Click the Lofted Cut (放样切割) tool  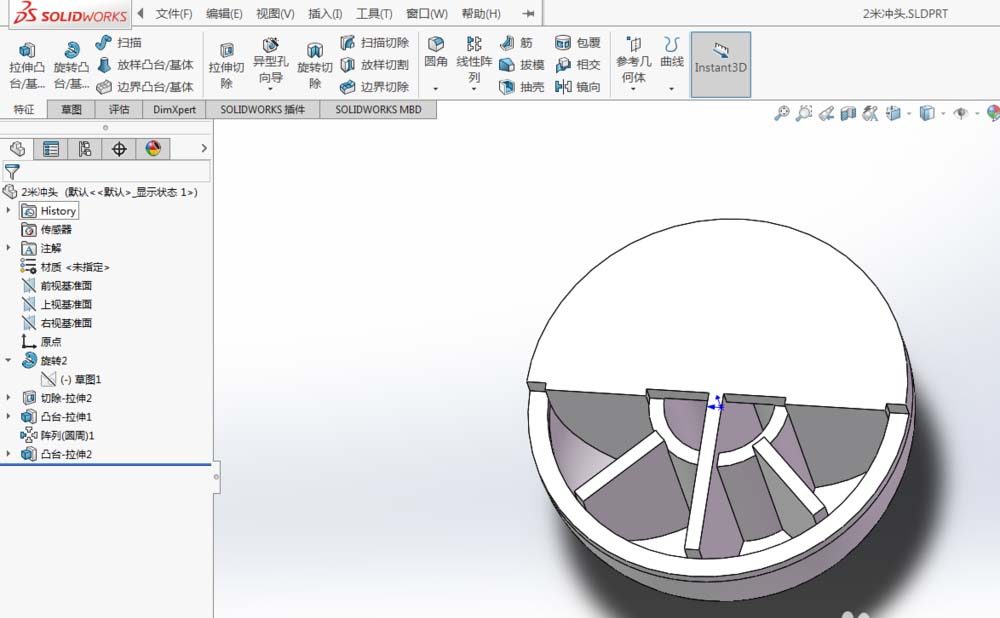[374, 65]
